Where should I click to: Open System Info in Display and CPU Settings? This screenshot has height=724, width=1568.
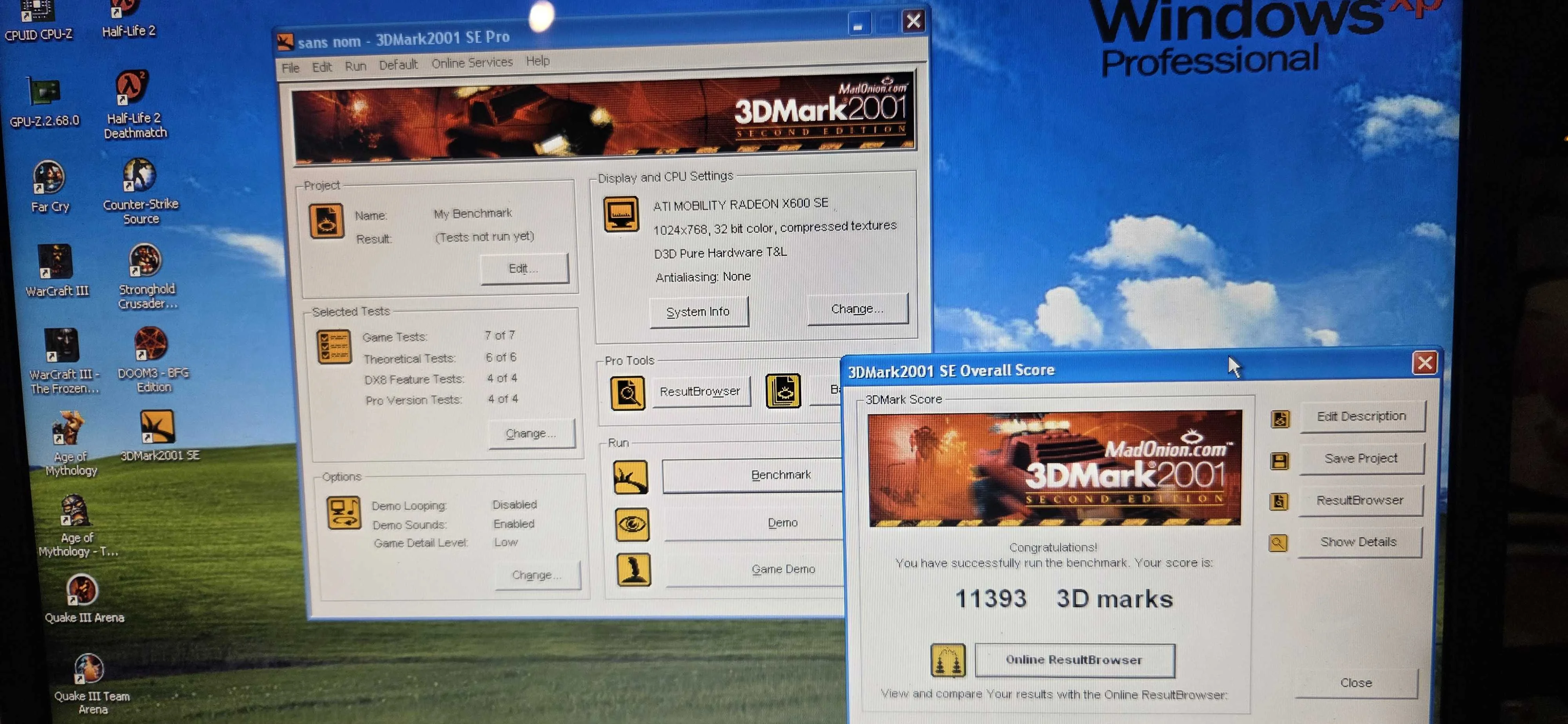[x=698, y=312]
